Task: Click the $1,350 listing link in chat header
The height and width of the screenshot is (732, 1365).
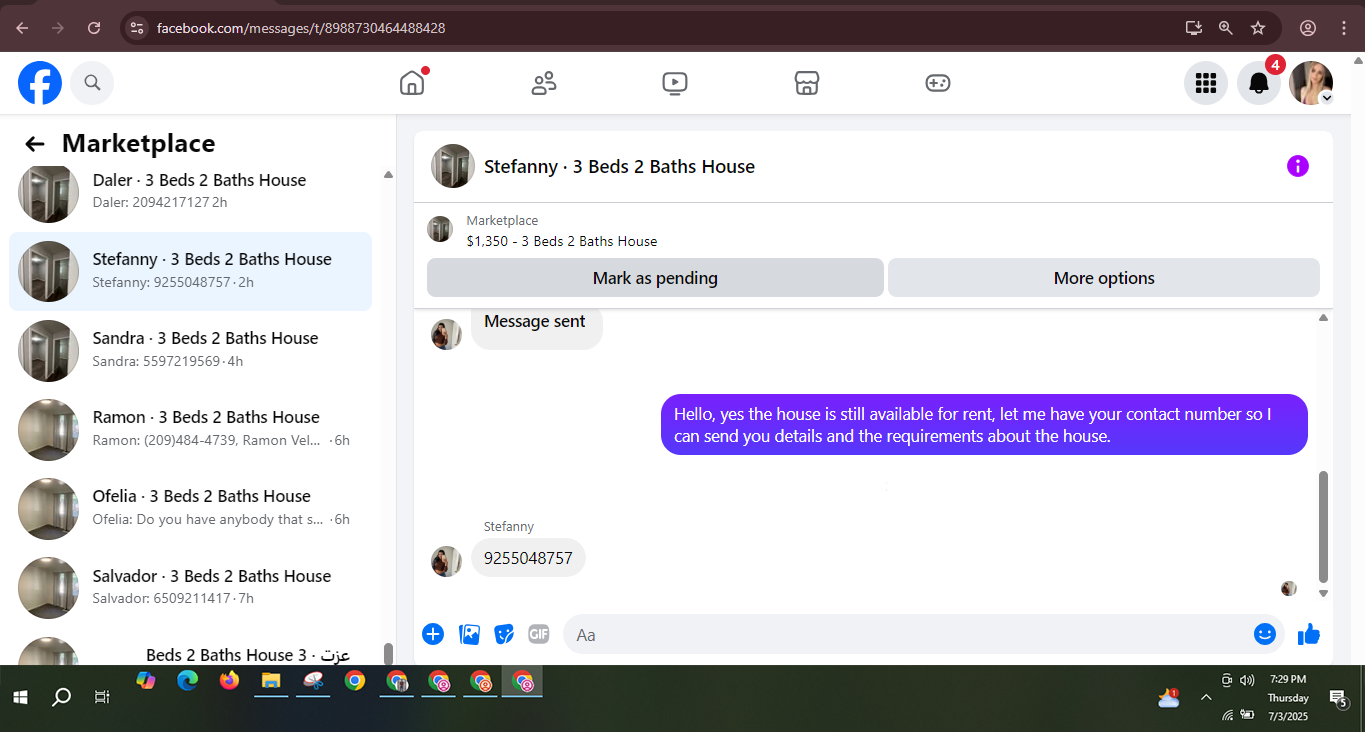Action: [x=561, y=241]
